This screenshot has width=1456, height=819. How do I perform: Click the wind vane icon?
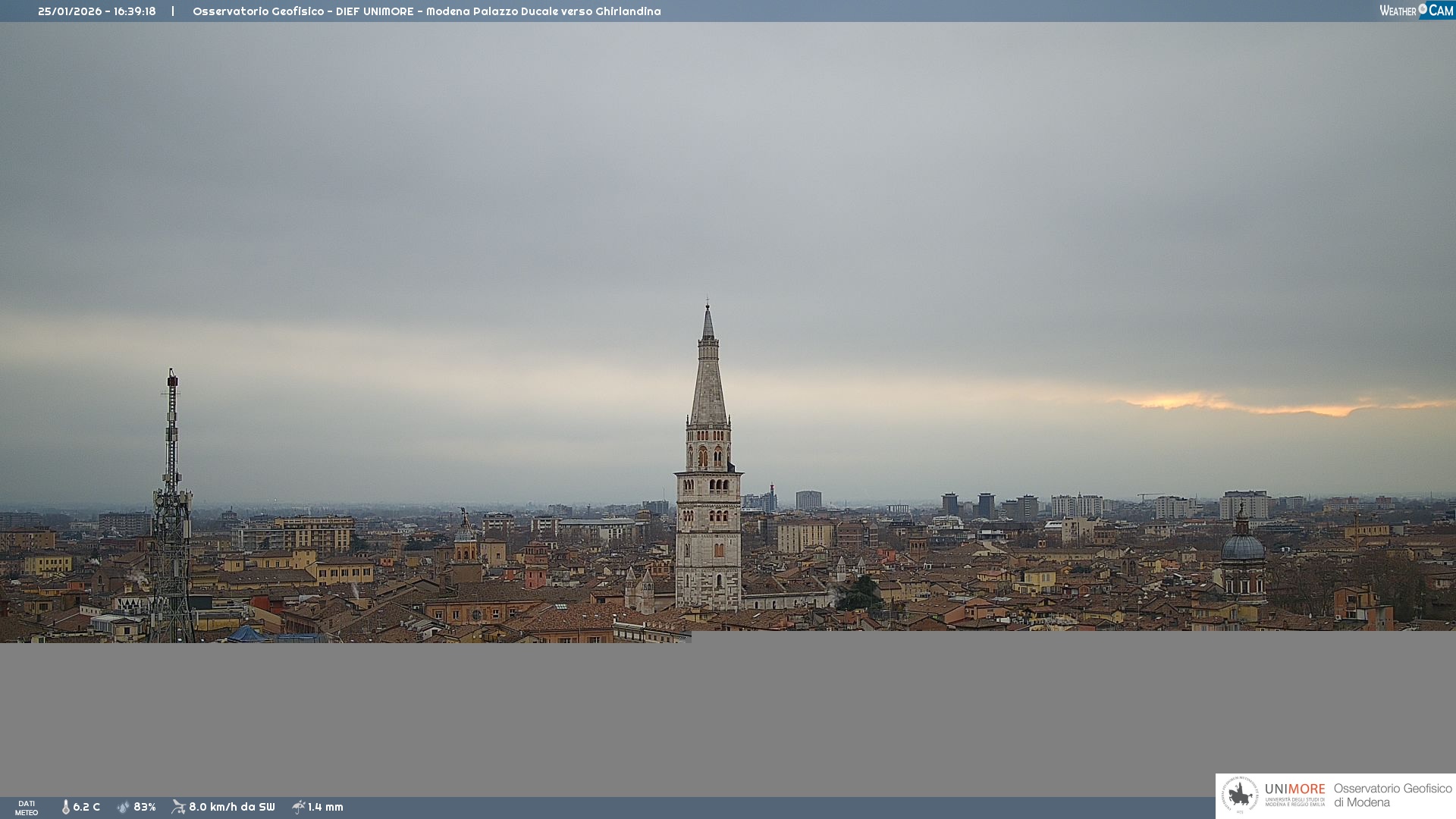pos(178,807)
